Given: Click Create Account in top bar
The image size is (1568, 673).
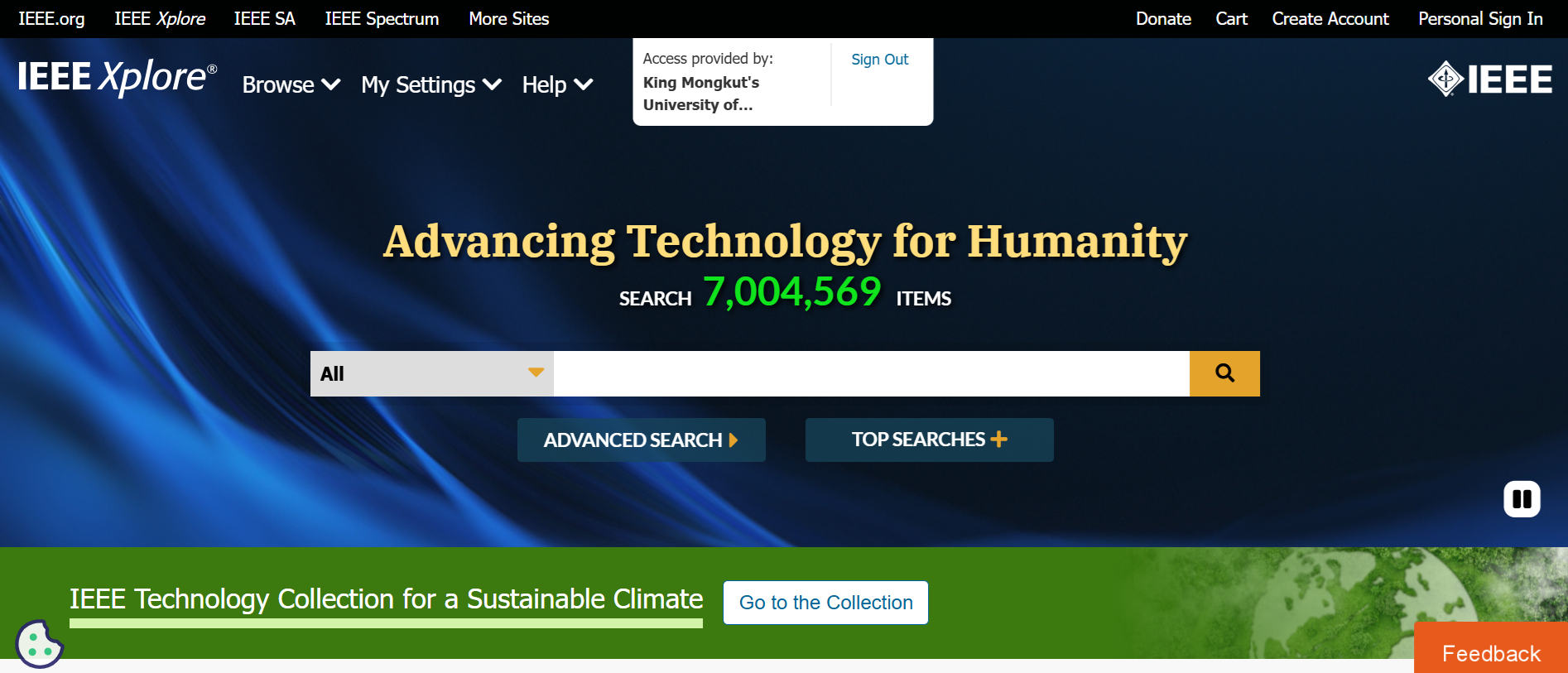Looking at the screenshot, I should coord(1330,18).
